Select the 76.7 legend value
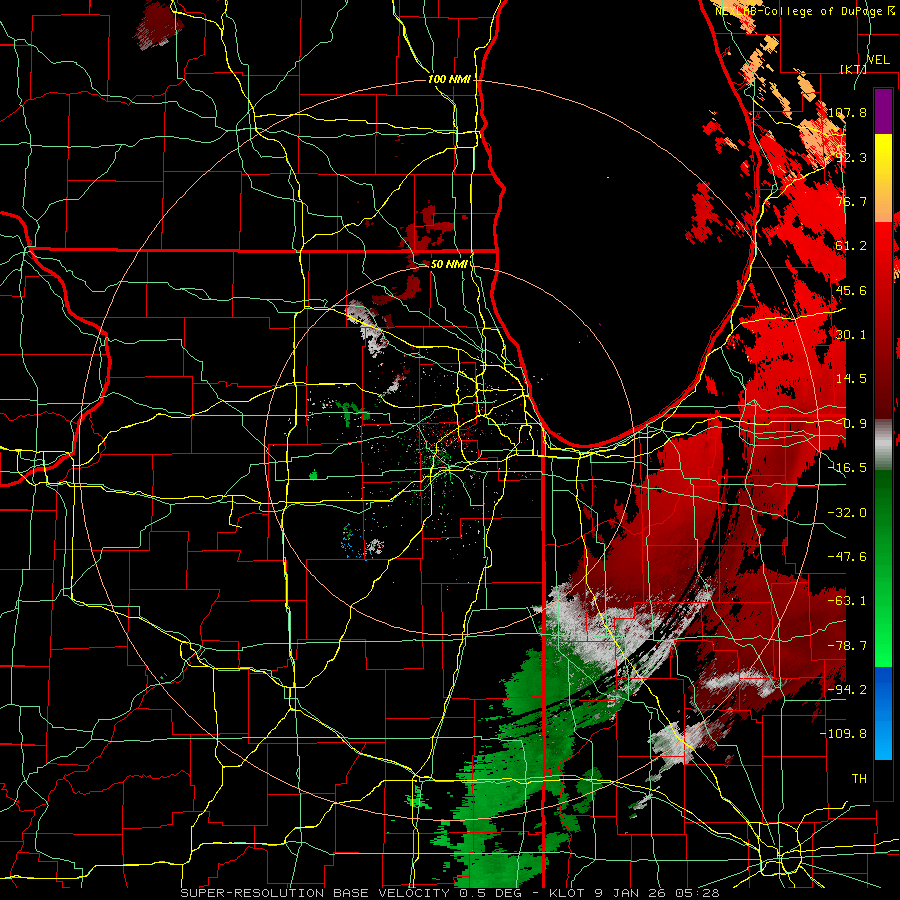This screenshot has width=900, height=900. pyautogui.click(x=851, y=201)
